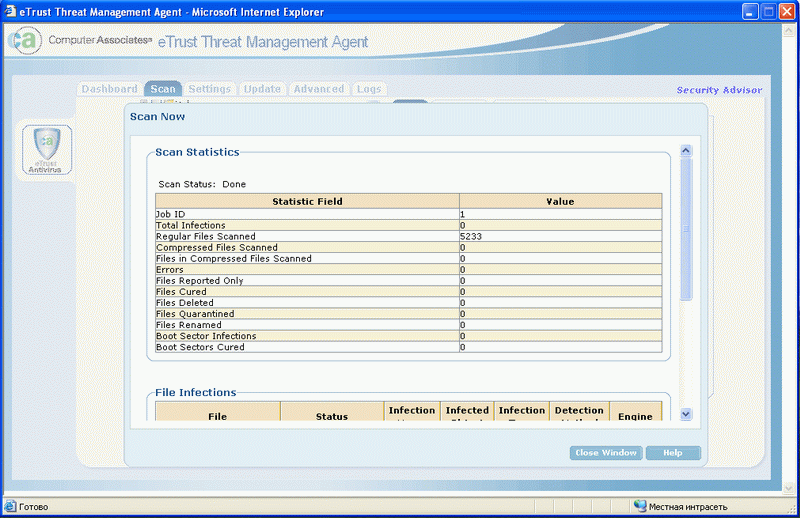Open Help for Scan Now dialog
This screenshot has height=518, width=800.
coord(673,453)
